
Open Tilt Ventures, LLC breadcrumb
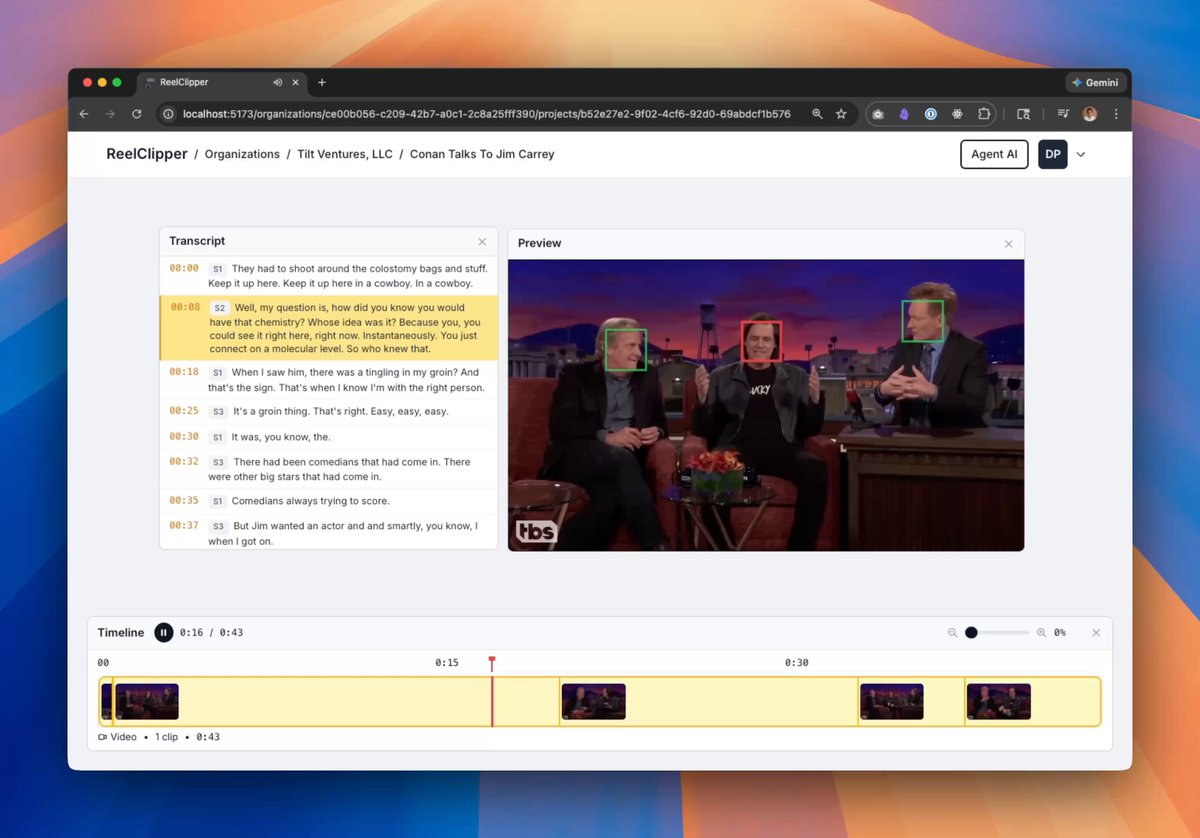coord(345,154)
